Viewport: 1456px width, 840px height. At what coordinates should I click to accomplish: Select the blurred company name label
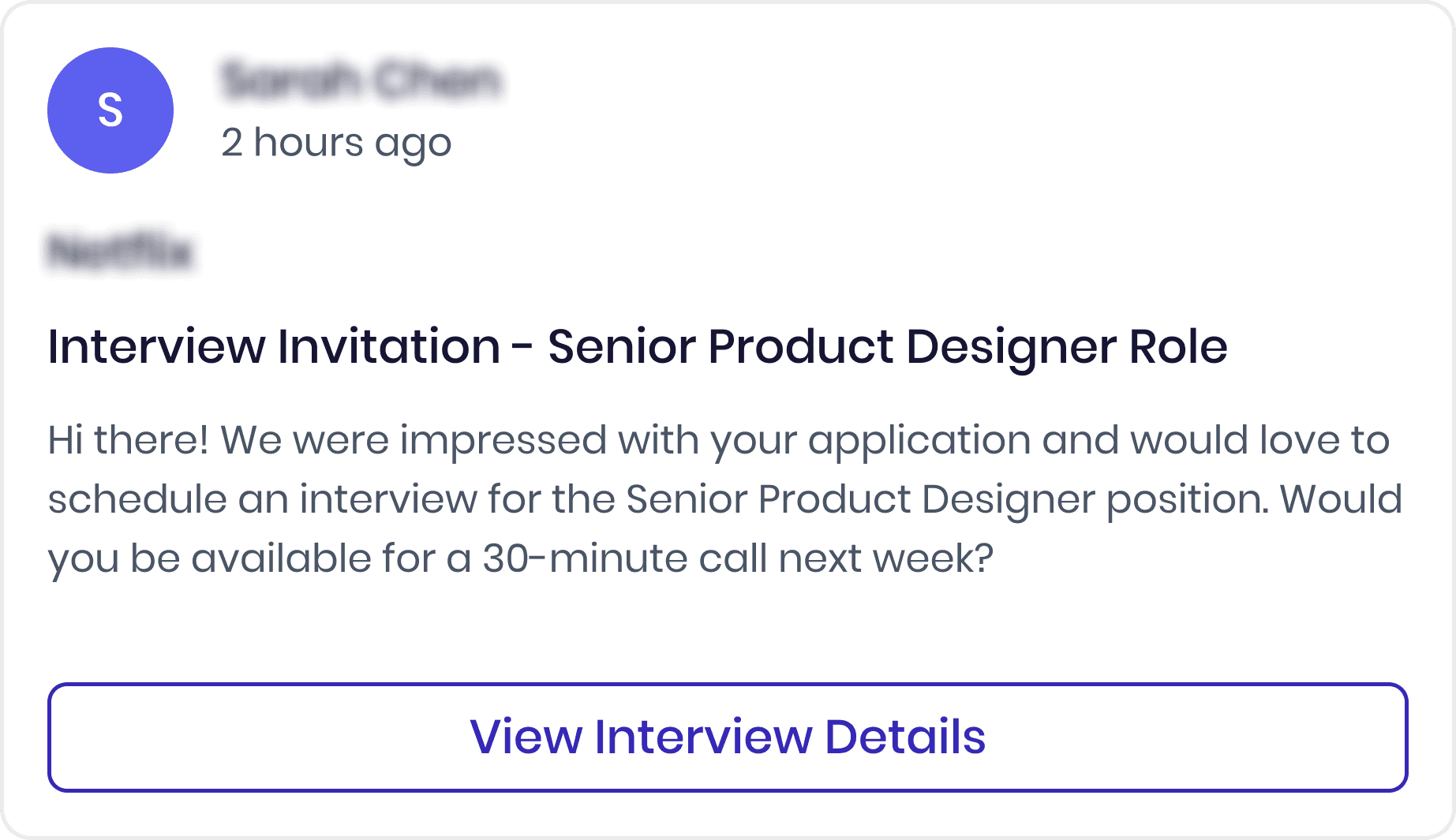120,252
